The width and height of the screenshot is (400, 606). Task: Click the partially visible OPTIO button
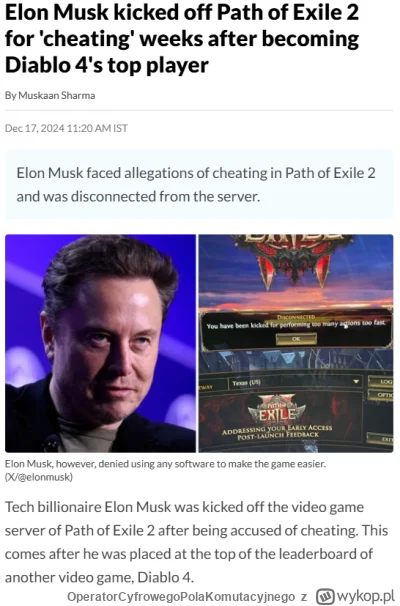pos(381,395)
